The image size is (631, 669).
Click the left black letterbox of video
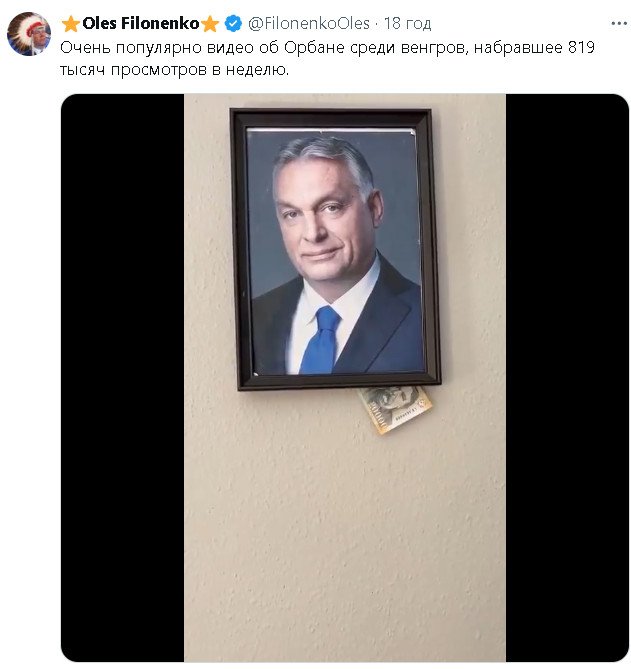point(122,378)
